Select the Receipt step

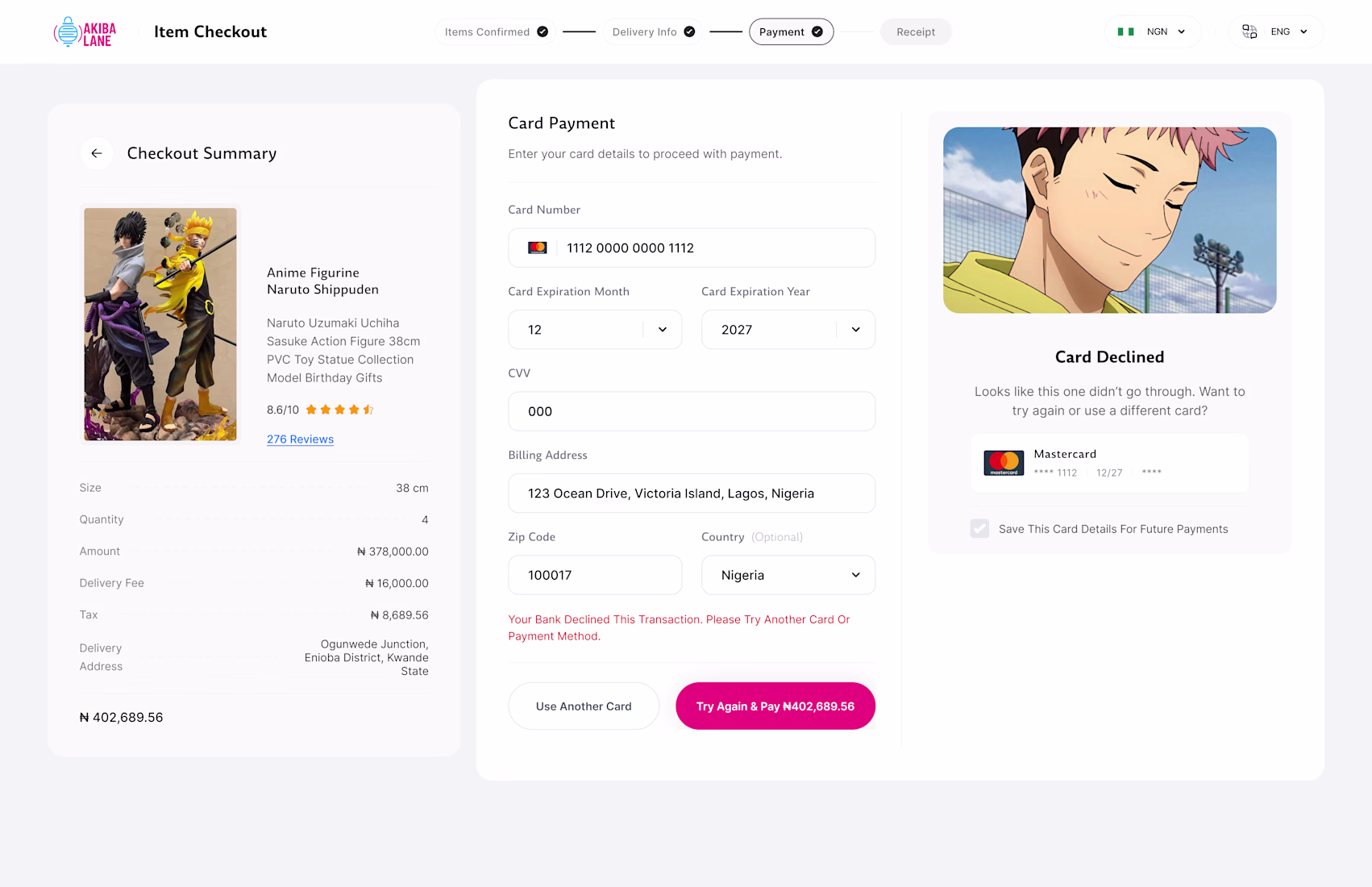coord(916,31)
